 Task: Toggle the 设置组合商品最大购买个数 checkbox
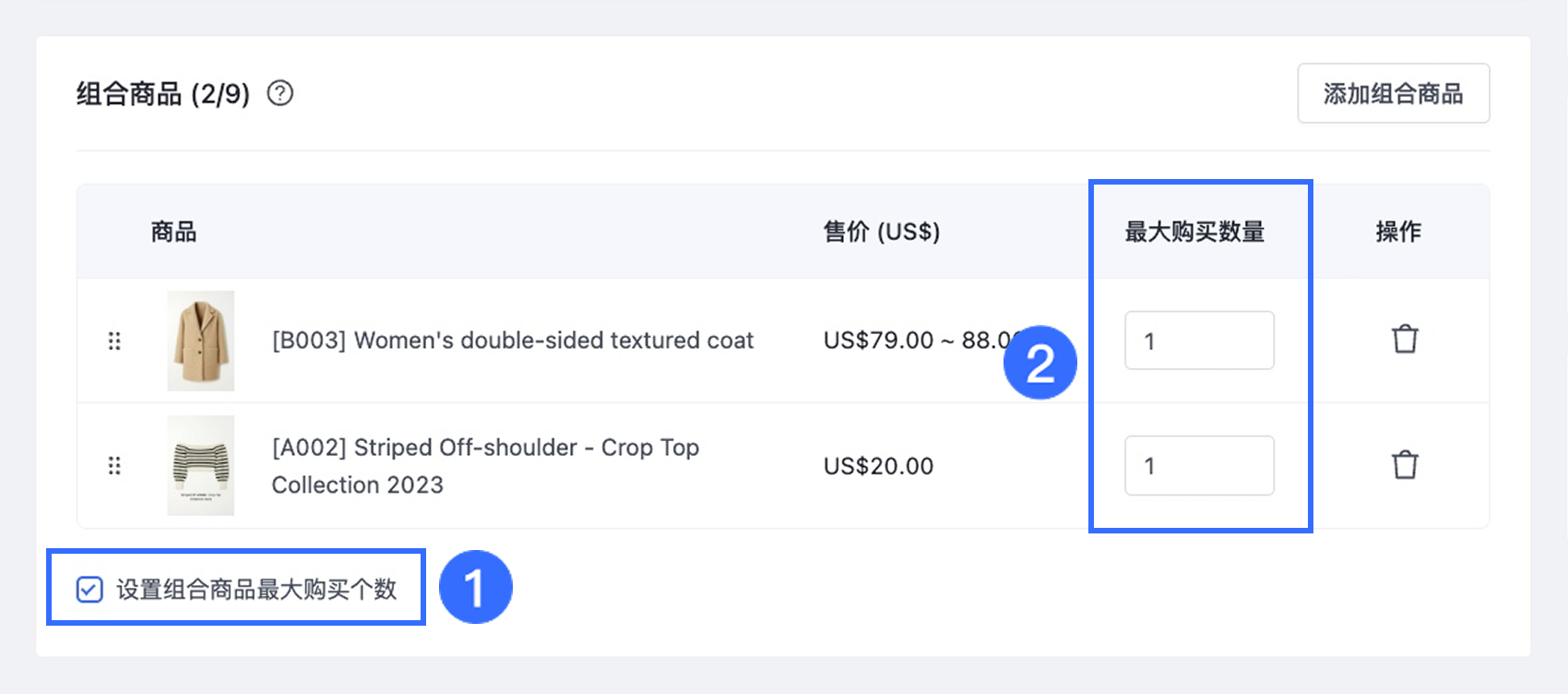click(x=89, y=590)
